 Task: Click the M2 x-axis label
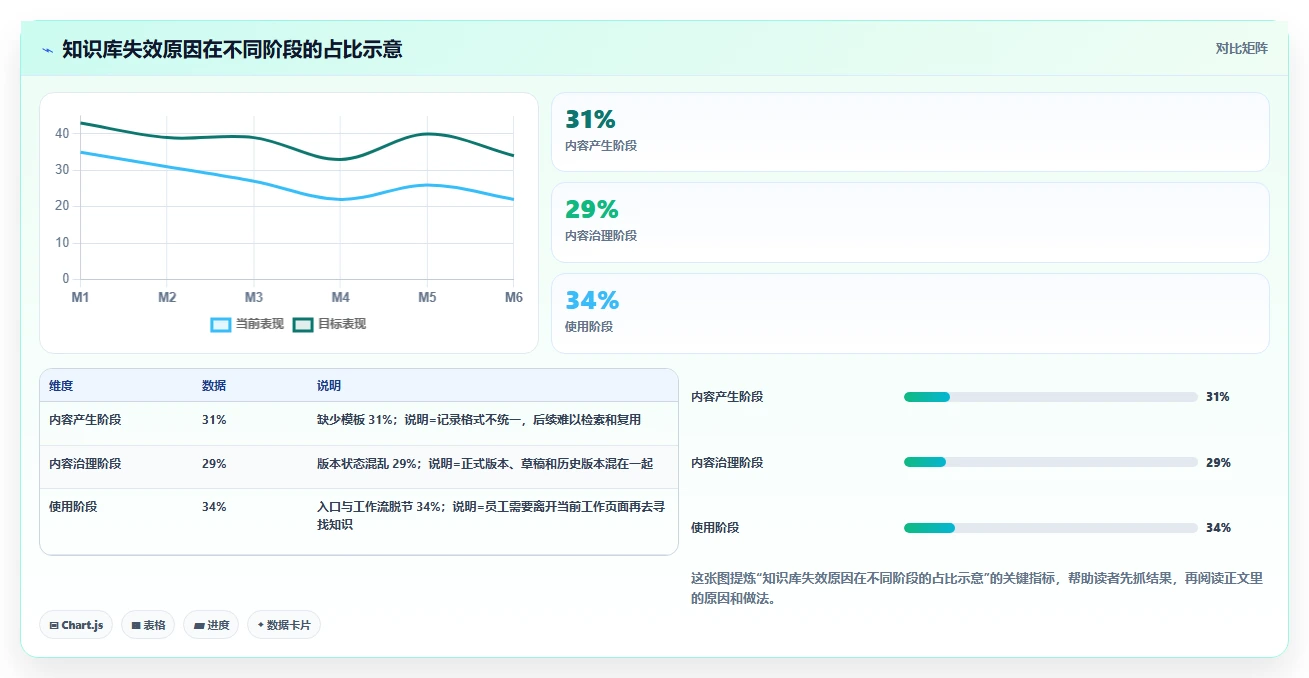167,297
